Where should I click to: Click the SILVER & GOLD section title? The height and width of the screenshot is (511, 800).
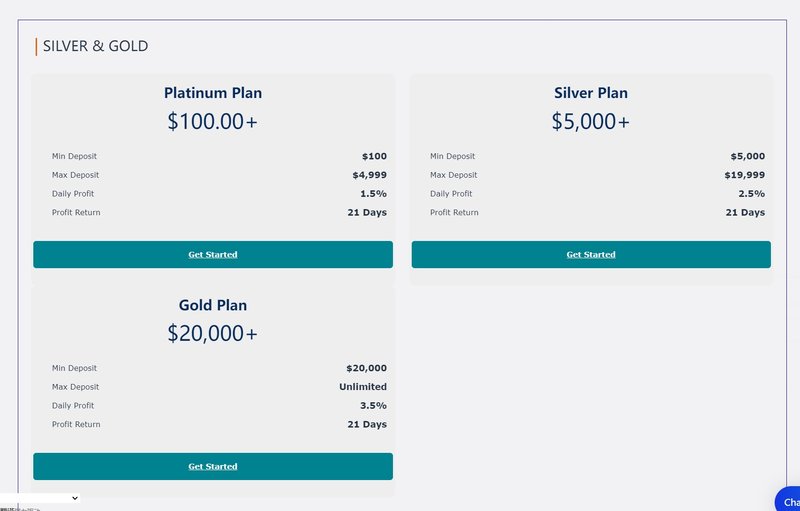click(x=95, y=46)
